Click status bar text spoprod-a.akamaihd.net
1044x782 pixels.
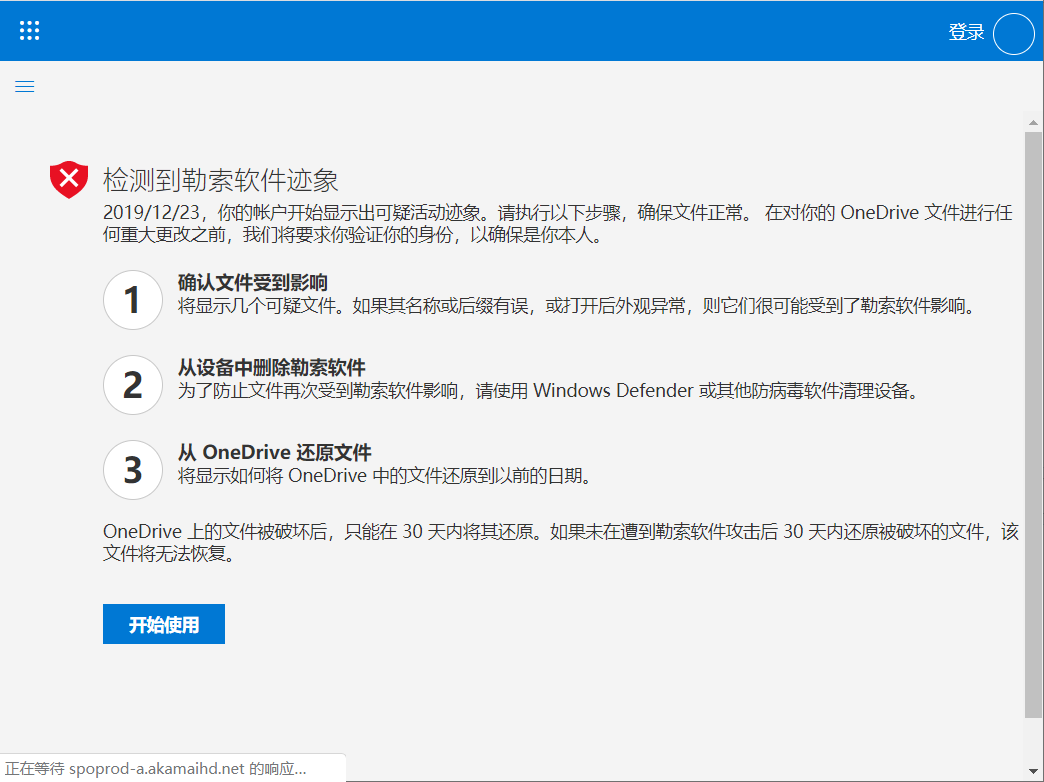pyautogui.click(x=156, y=769)
